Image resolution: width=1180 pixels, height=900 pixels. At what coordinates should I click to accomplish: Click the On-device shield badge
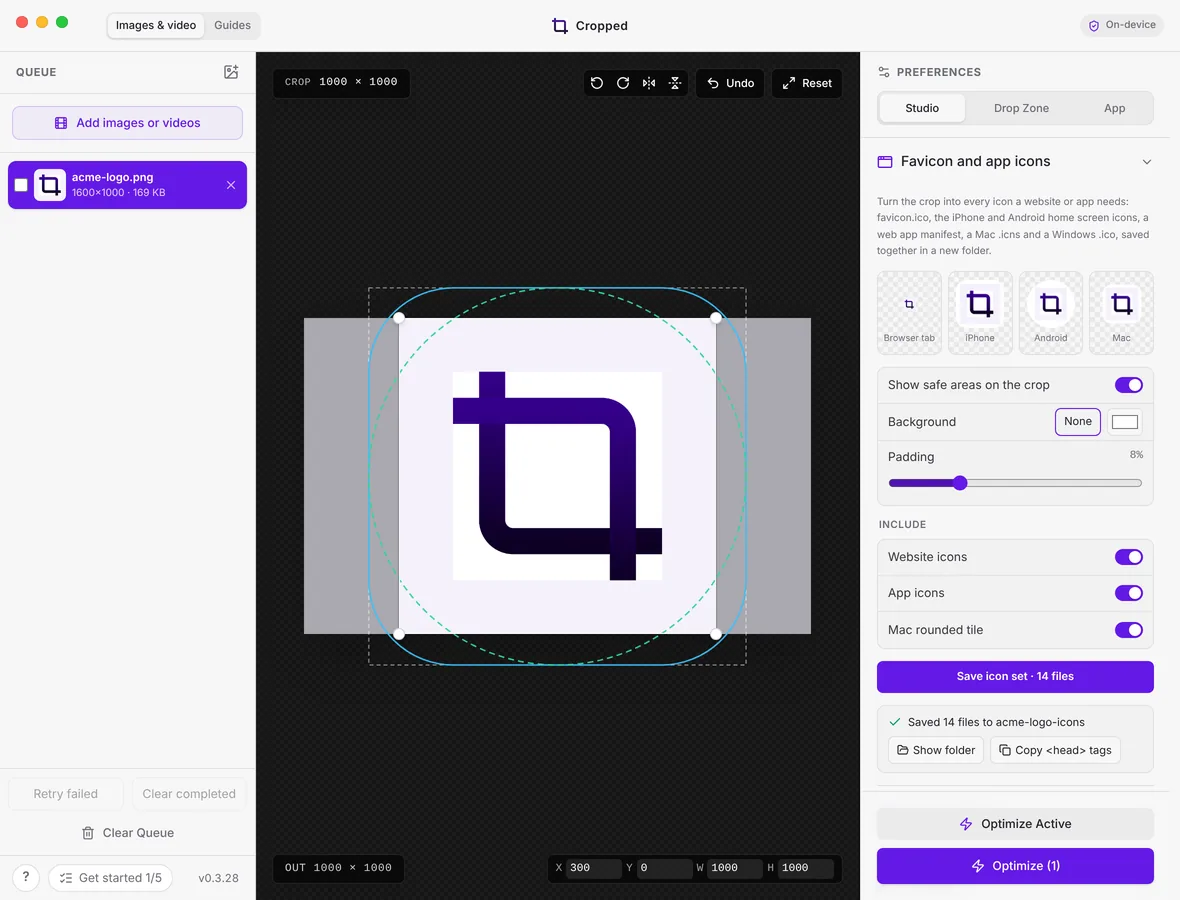coord(1121,25)
